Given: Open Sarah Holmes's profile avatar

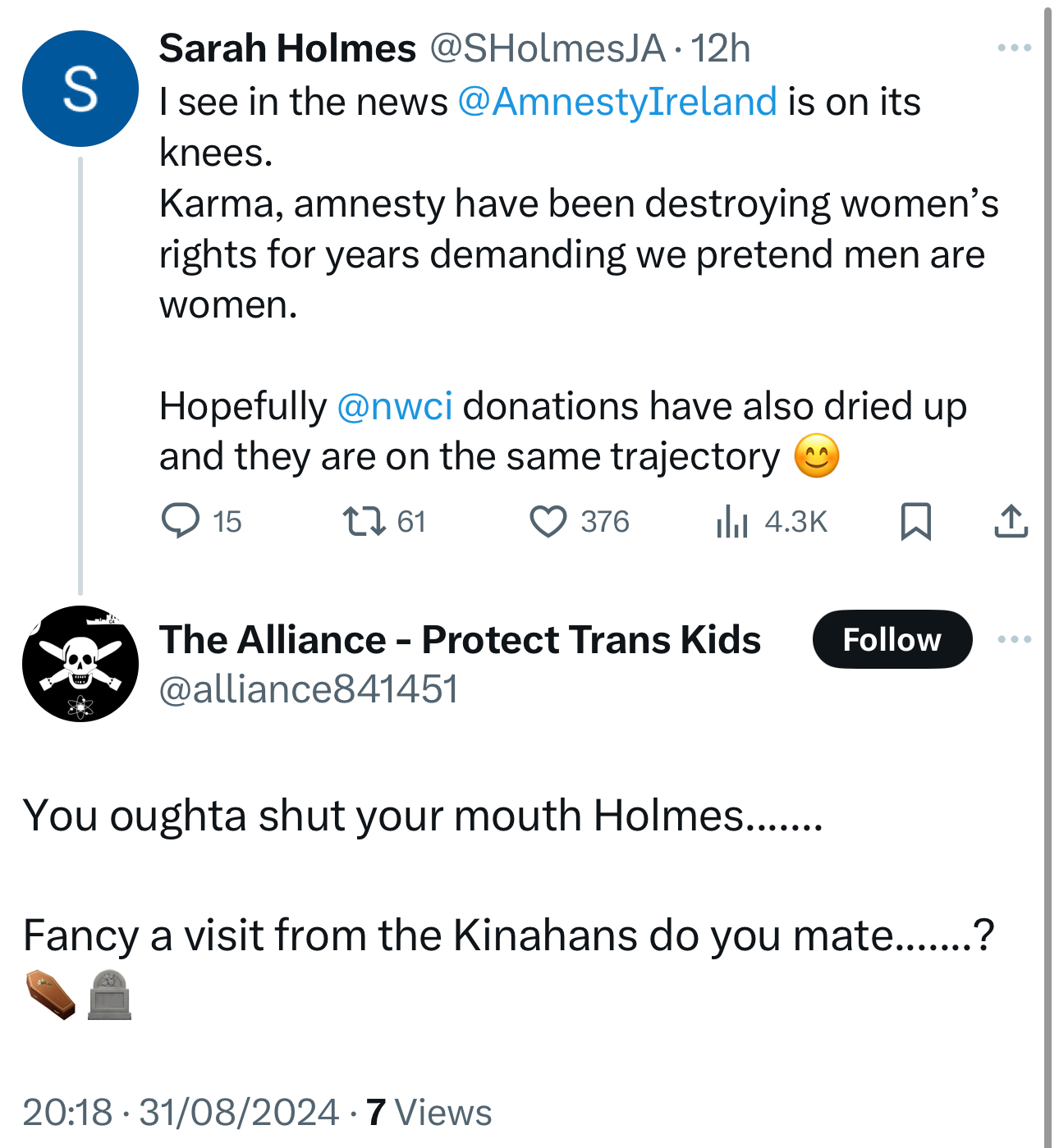Looking at the screenshot, I should coord(80,89).
